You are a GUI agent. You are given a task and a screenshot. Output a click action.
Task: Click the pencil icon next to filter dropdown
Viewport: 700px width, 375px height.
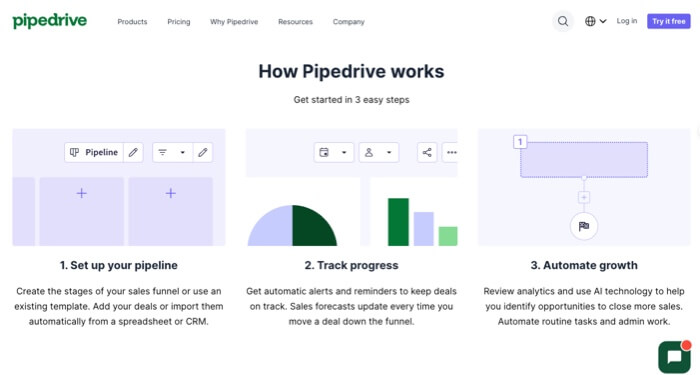[203, 152]
